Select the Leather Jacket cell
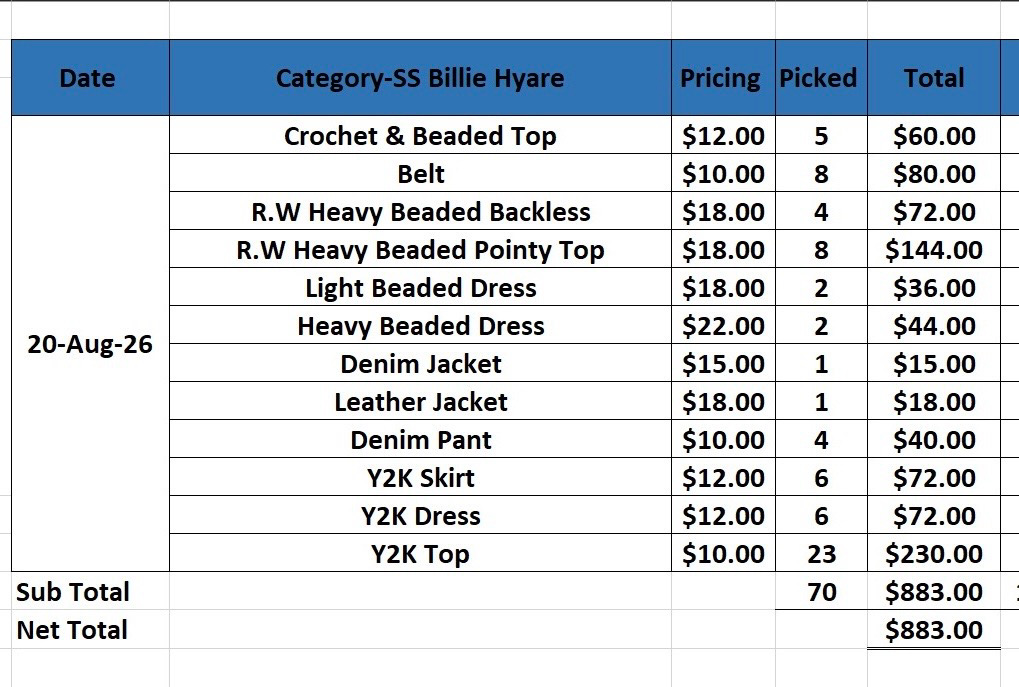Image resolution: width=1019 pixels, height=687 pixels. tap(420, 402)
